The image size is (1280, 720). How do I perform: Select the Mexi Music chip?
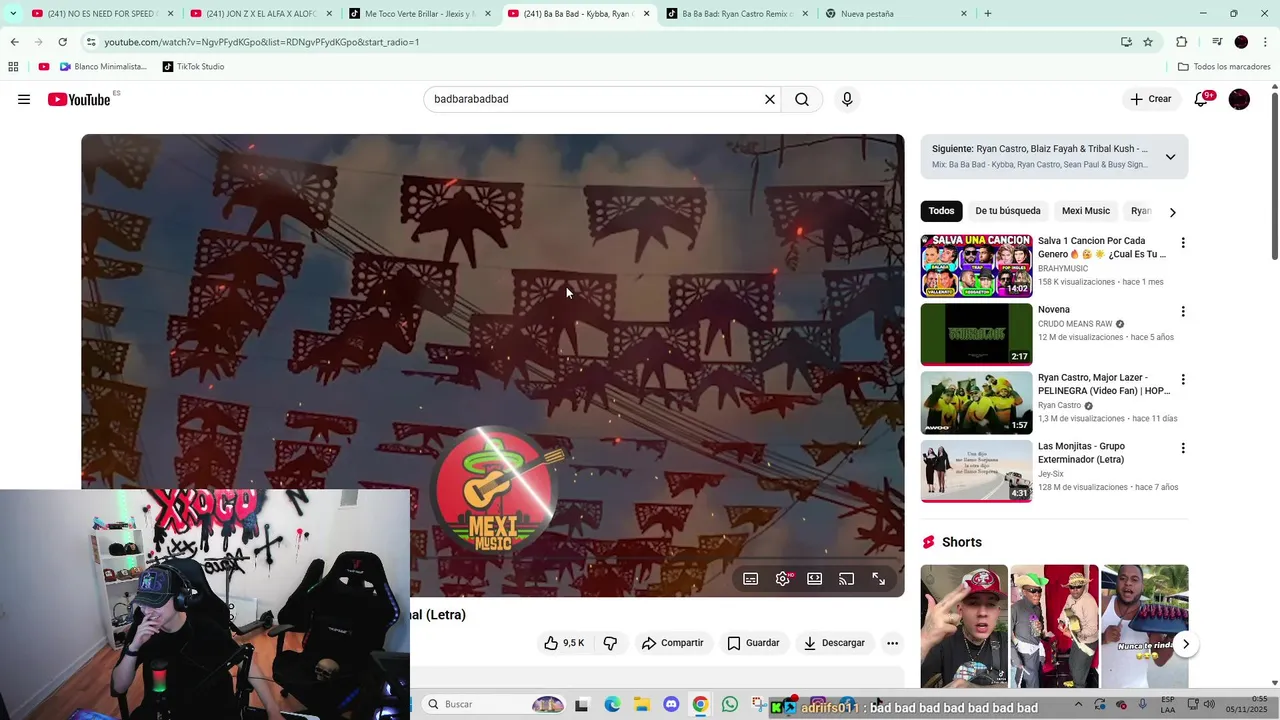tap(1086, 211)
